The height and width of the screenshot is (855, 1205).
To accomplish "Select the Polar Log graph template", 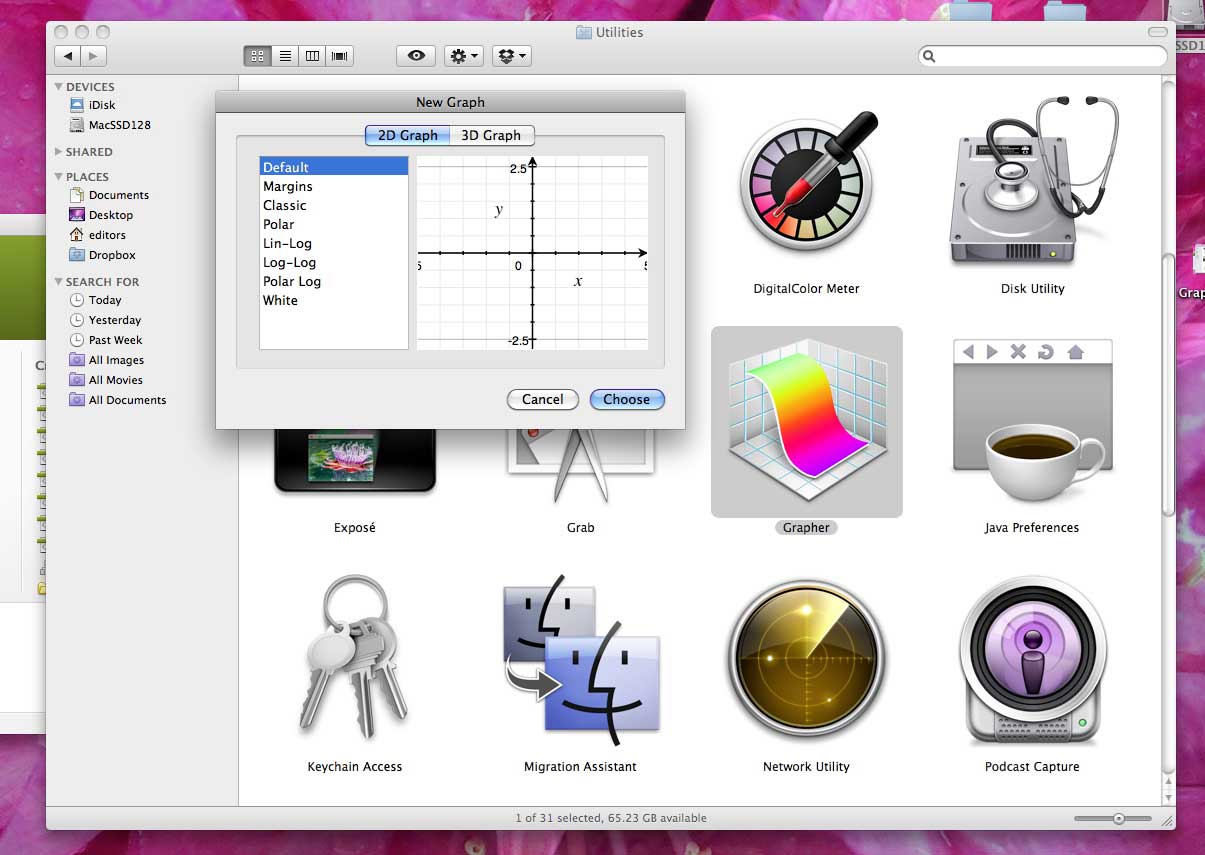I will click(x=334, y=281).
